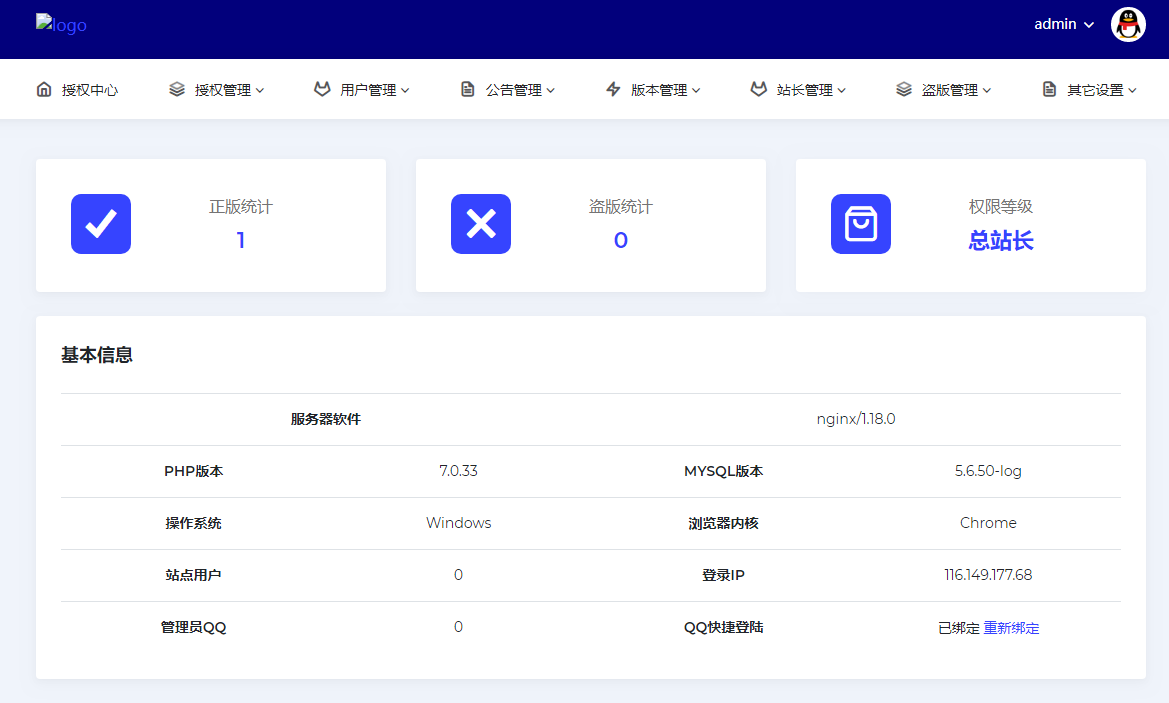Expand the 其它设置 menu chevron
1169x703 pixels.
tap(1132, 90)
